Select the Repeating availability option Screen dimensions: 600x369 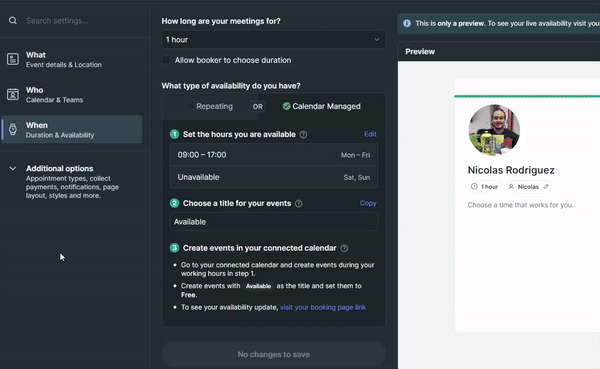click(x=210, y=106)
